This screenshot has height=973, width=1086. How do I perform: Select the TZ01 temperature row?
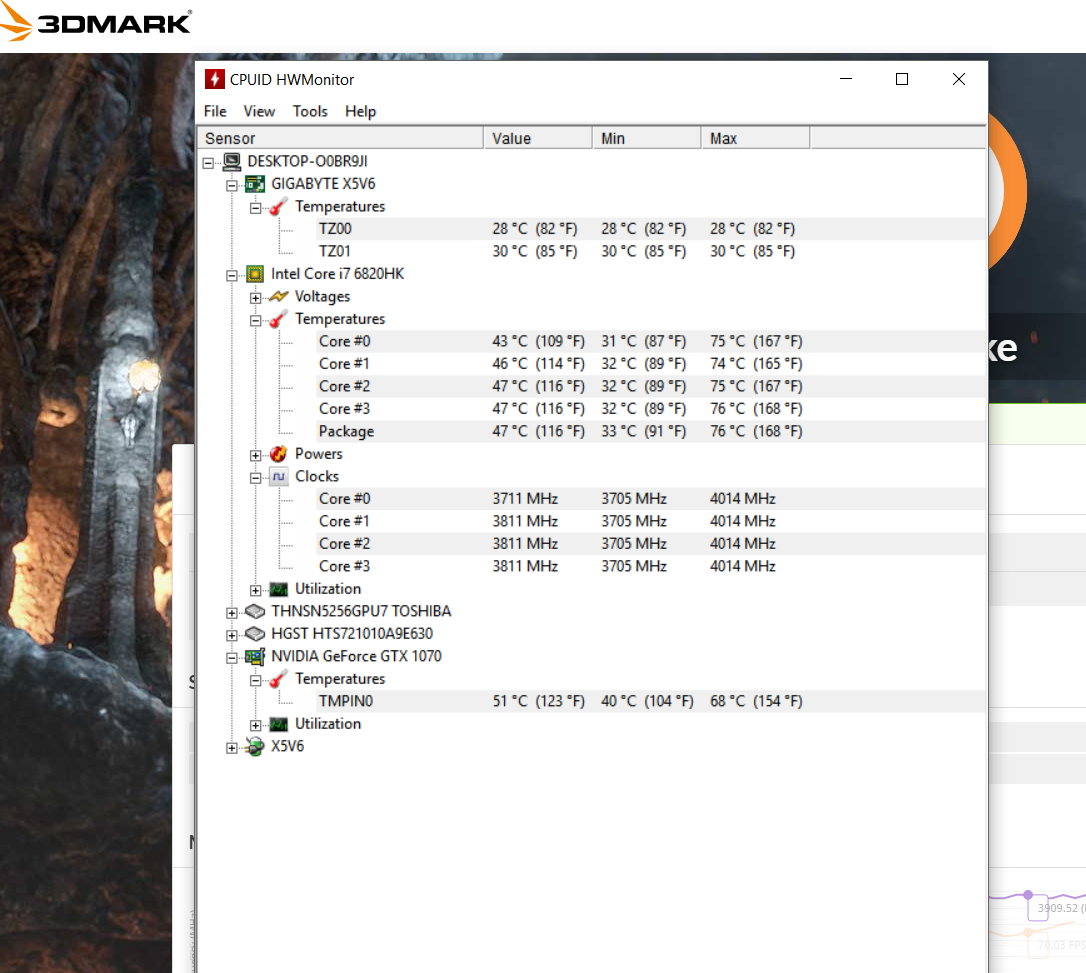(651, 251)
